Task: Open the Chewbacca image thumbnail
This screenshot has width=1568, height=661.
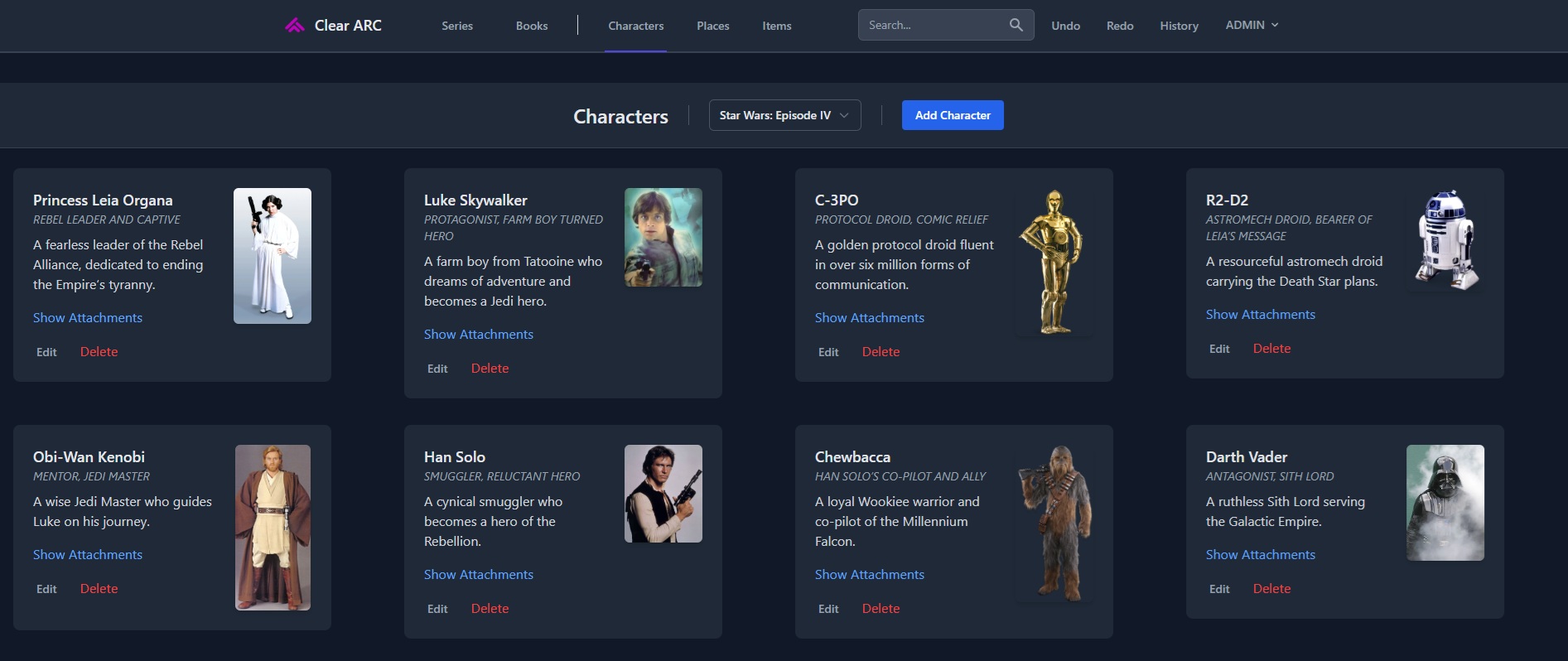Action: click(x=1054, y=523)
